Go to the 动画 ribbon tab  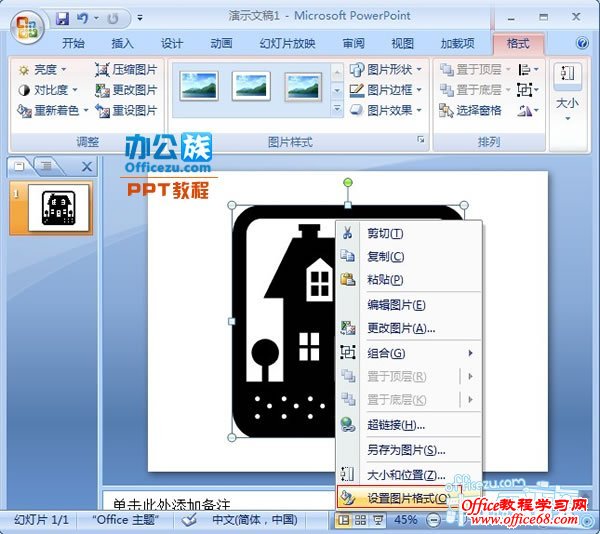(x=221, y=43)
